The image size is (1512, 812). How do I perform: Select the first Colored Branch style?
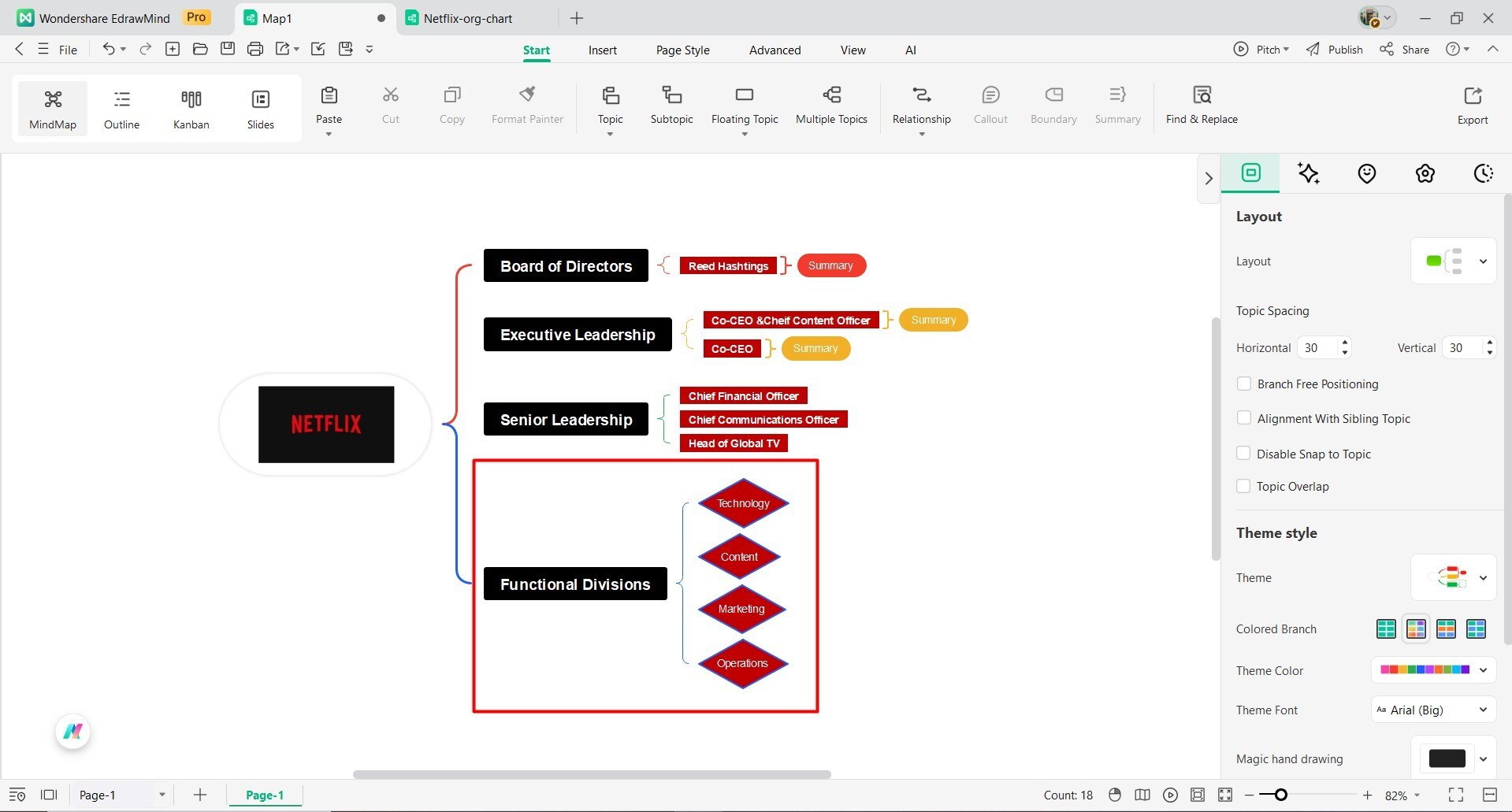click(x=1386, y=628)
